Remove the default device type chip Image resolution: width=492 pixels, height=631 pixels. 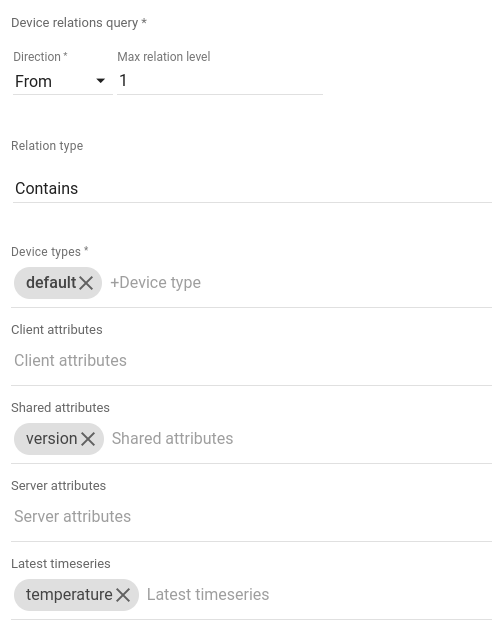(86, 283)
